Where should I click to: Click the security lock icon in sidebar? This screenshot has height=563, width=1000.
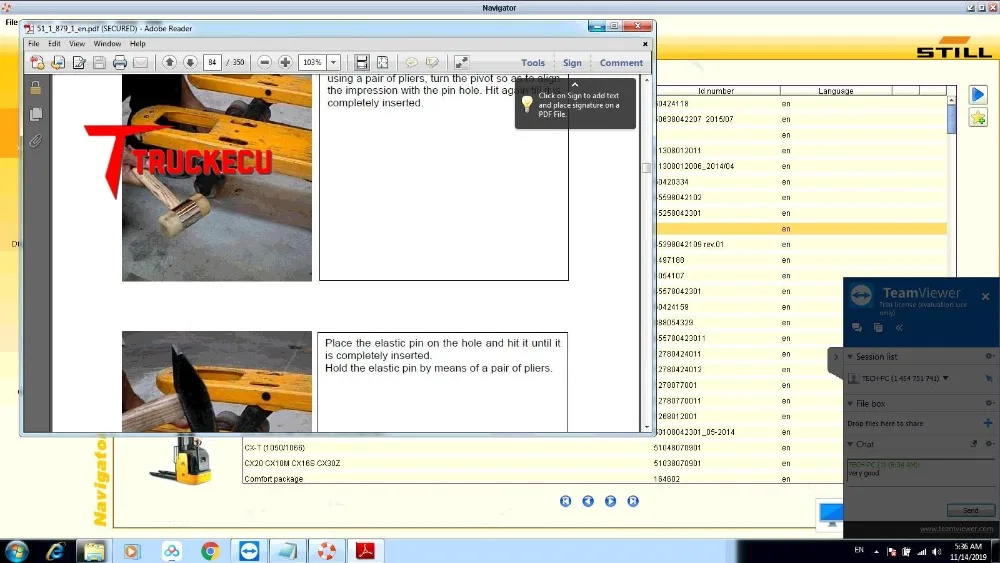(x=36, y=88)
